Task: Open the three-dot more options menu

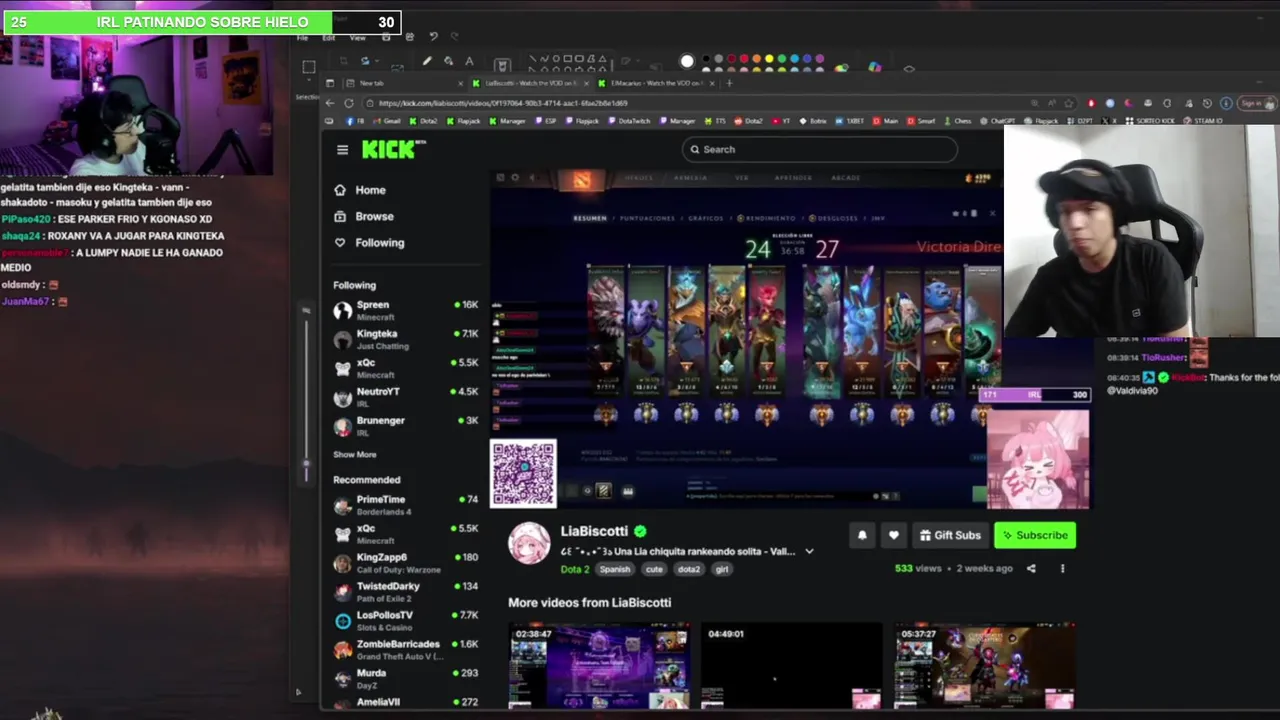Action: (x=1062, y=569)
